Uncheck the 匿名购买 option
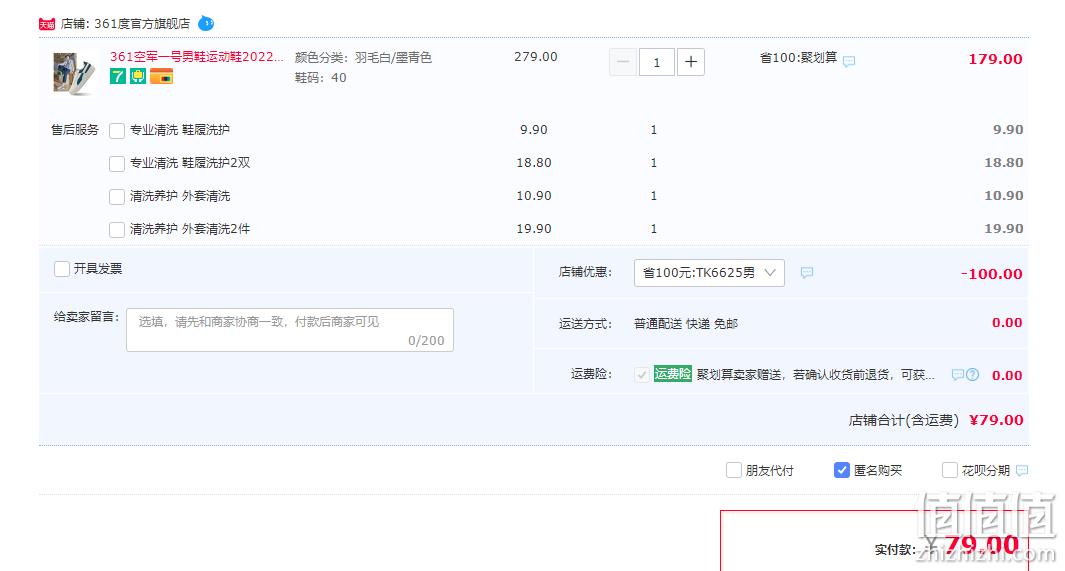This screenshot has height=571, width=1065. pyautogui.click(x=842, y=470)
